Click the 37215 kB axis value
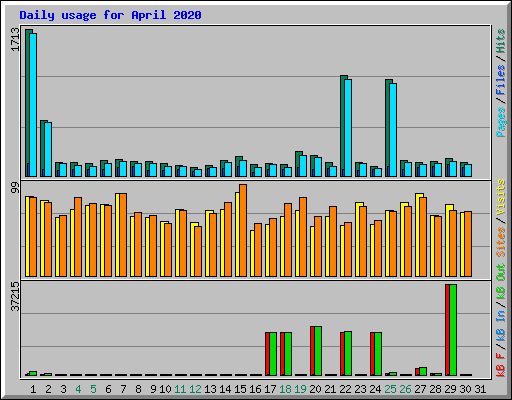The width and height of the screenshot is (512, 400). click(15, 297)
